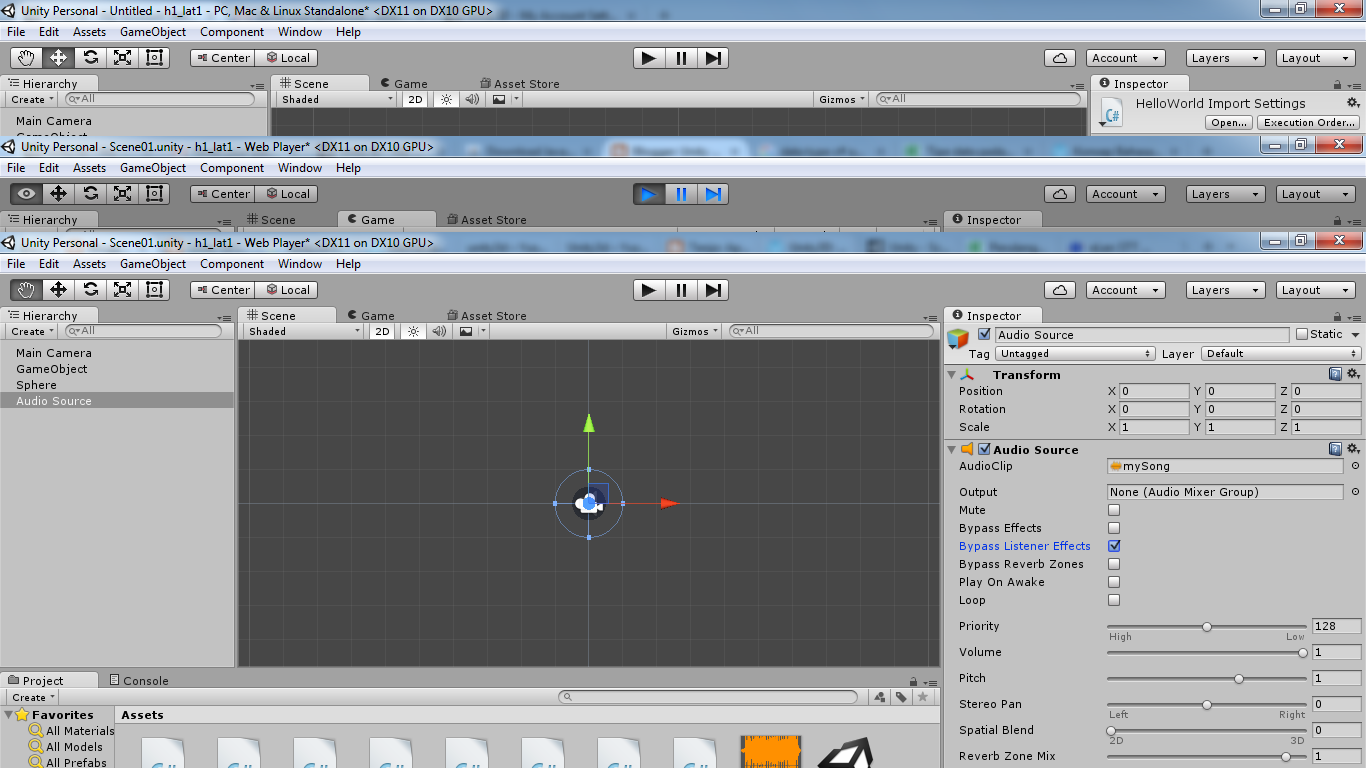Toggle scene lighting sun icon in front window

tap(414, 331)
